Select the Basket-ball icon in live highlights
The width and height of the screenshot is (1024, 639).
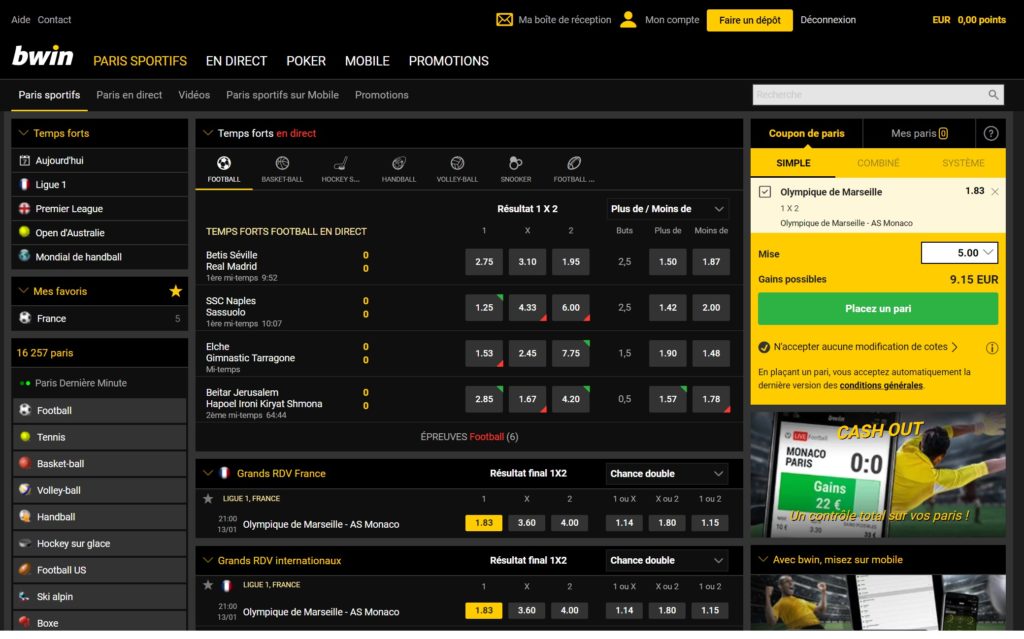click(282, 163)
